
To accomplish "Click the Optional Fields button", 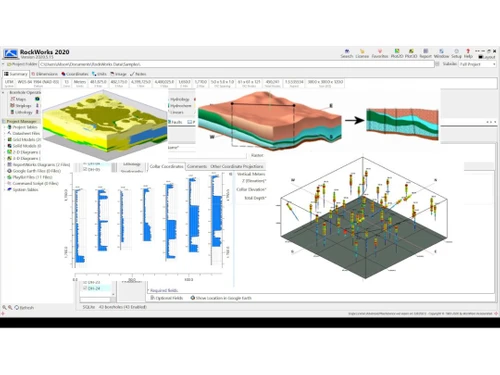I will (166, 298).
